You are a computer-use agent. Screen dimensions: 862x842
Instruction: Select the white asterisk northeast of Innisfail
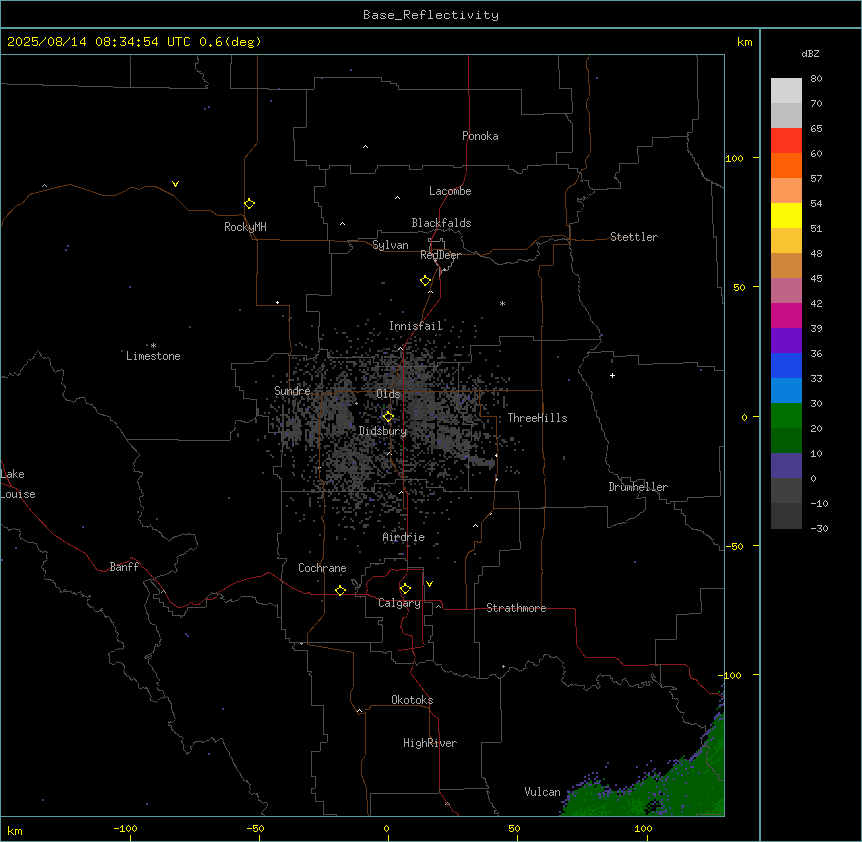[502, 303]
